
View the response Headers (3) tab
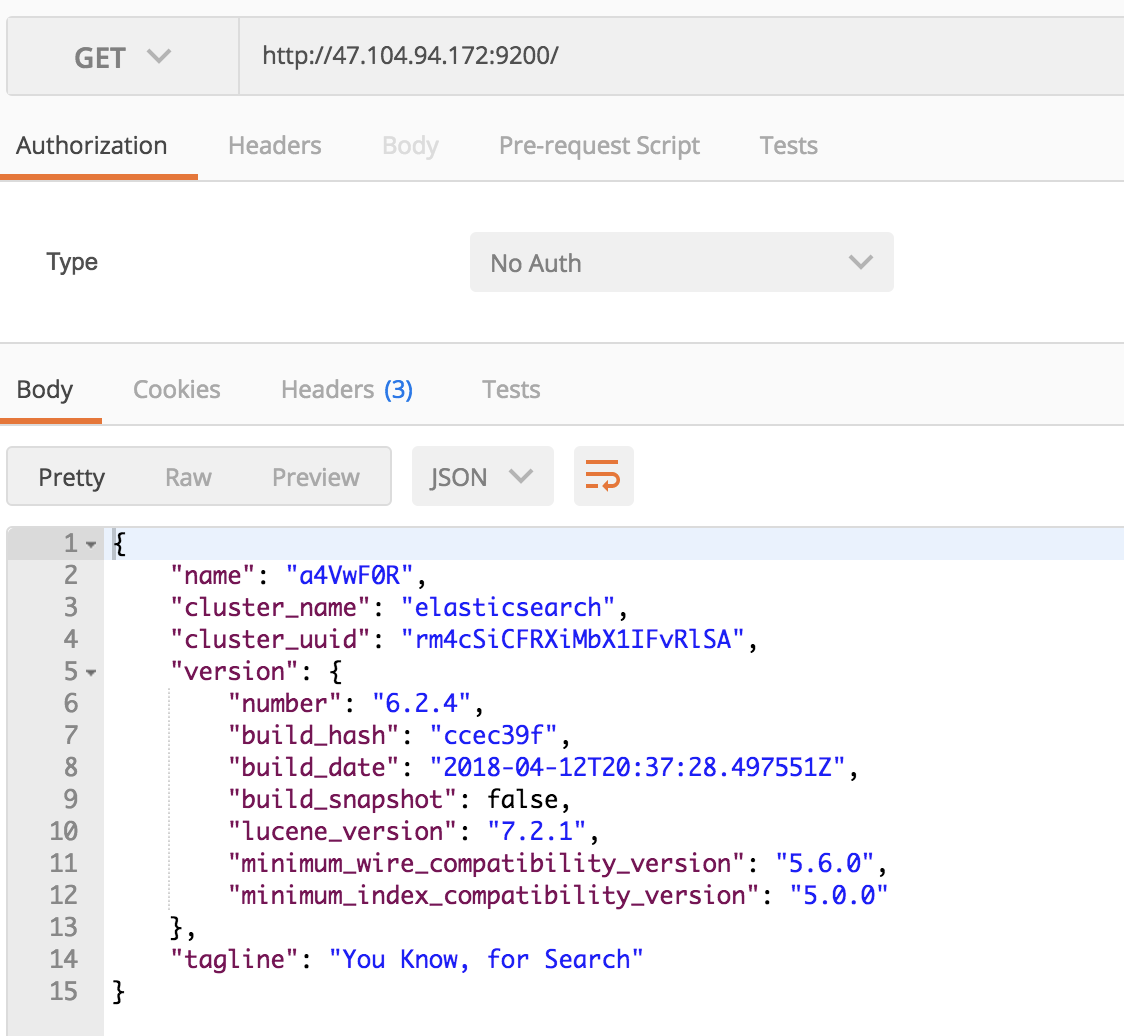[346, 390]
